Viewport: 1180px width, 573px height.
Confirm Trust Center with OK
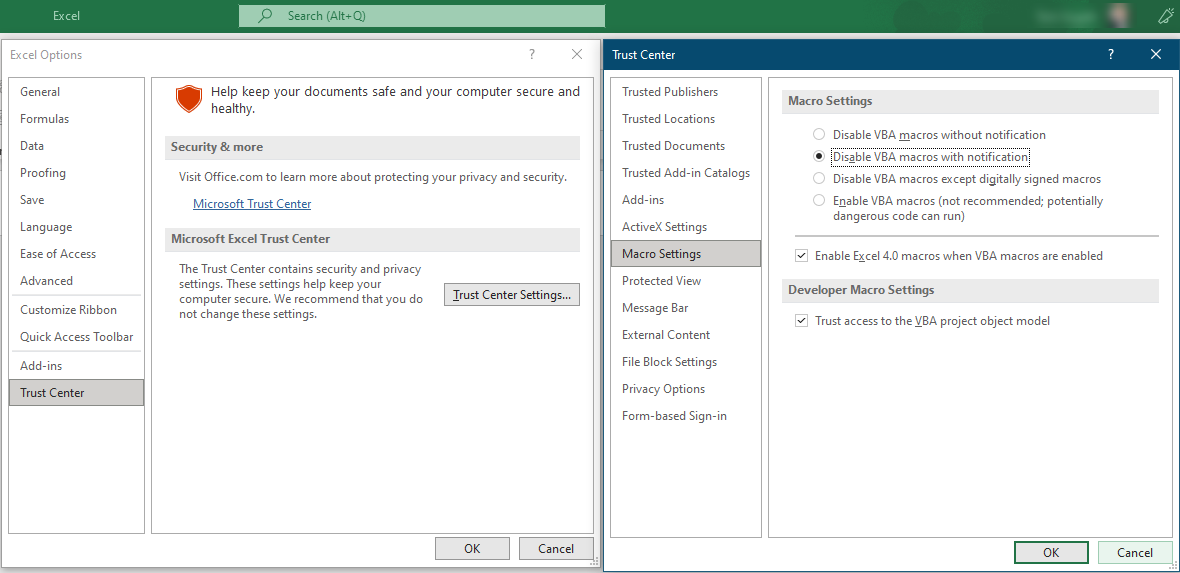1051,553
